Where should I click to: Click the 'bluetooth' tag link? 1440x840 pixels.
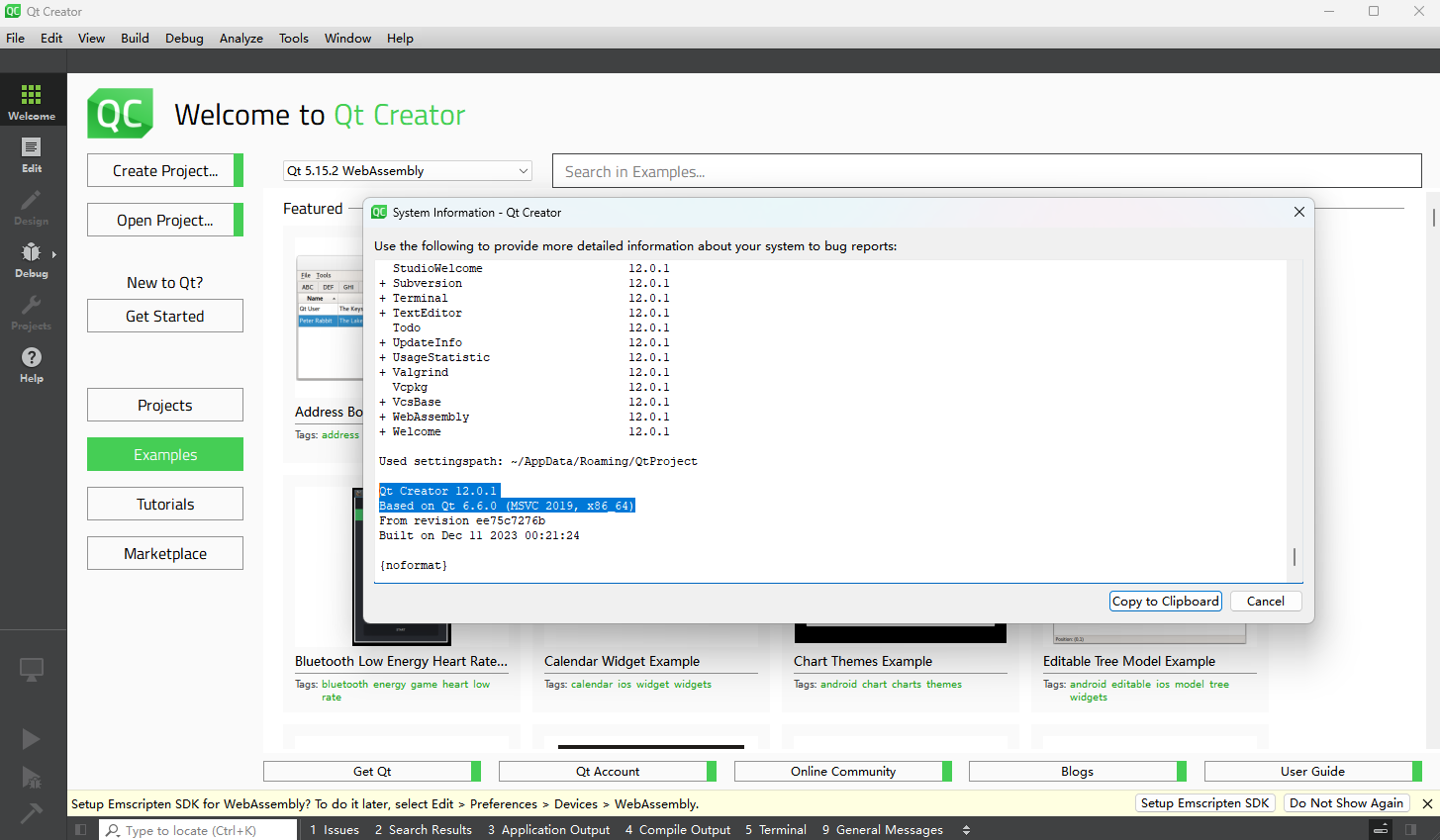pos(344,684)
